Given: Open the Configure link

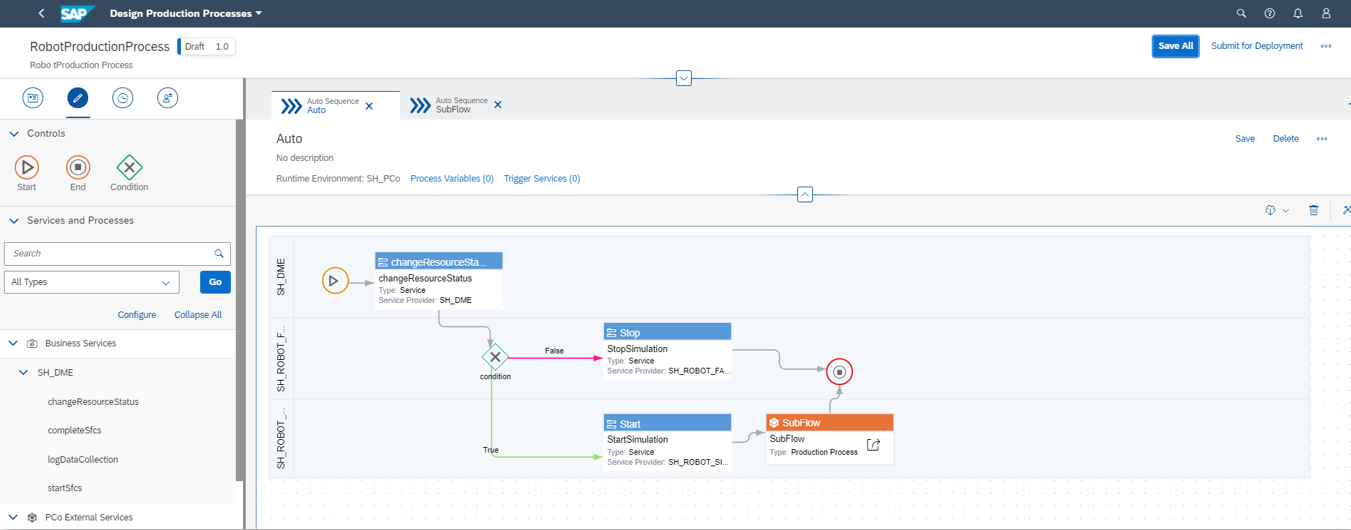Looking at the screenshot, I should [x=137, y=315].
